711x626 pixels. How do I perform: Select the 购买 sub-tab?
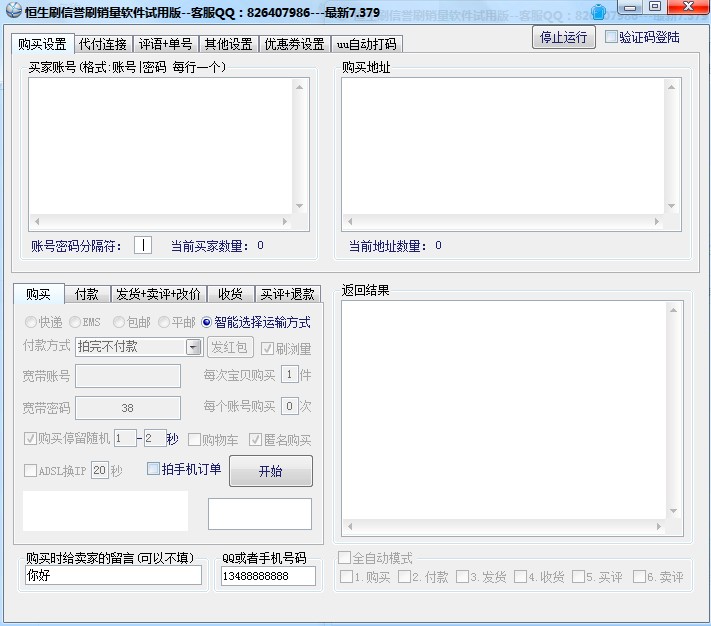38,294
